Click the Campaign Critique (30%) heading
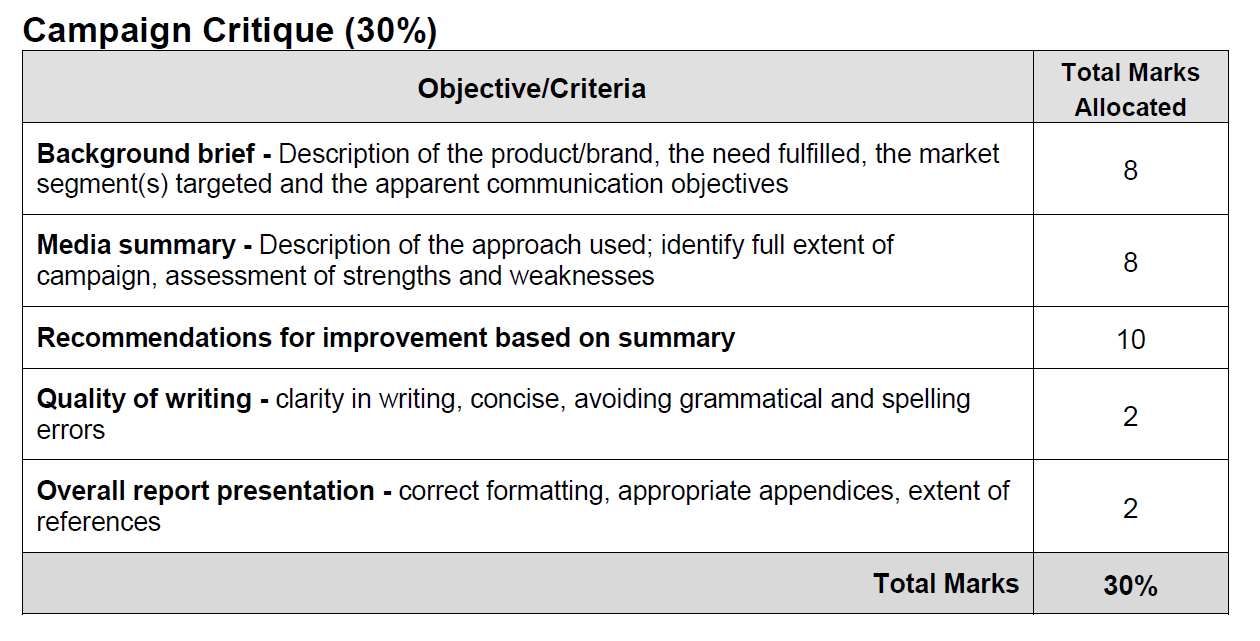 pos(230,30)
